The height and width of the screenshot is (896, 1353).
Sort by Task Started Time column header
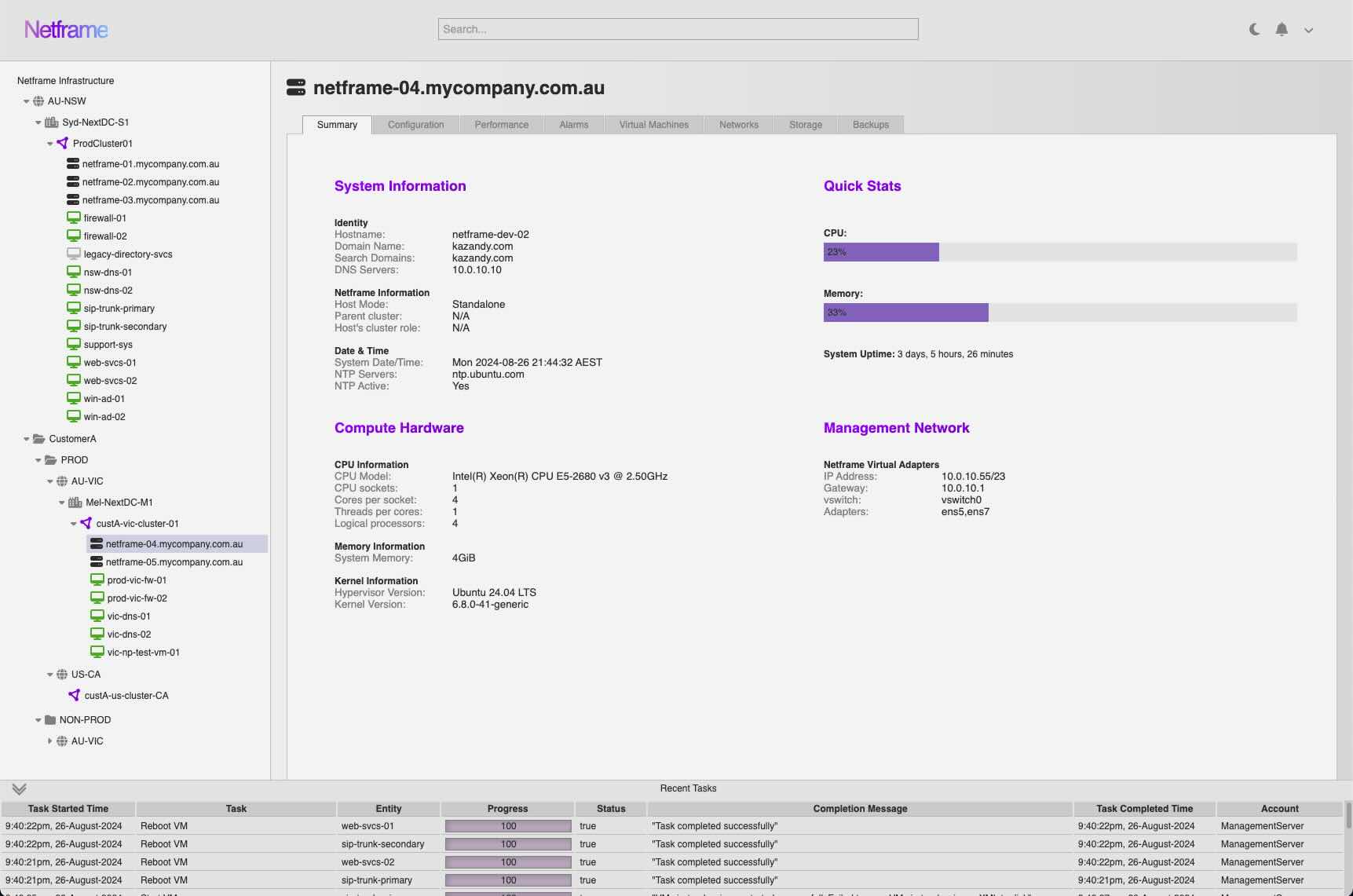coord(68,808)
